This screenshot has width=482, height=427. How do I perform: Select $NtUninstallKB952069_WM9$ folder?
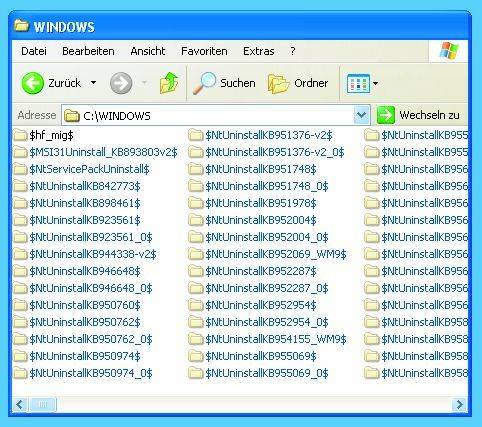pyautogui.click(x=267, y=254)
